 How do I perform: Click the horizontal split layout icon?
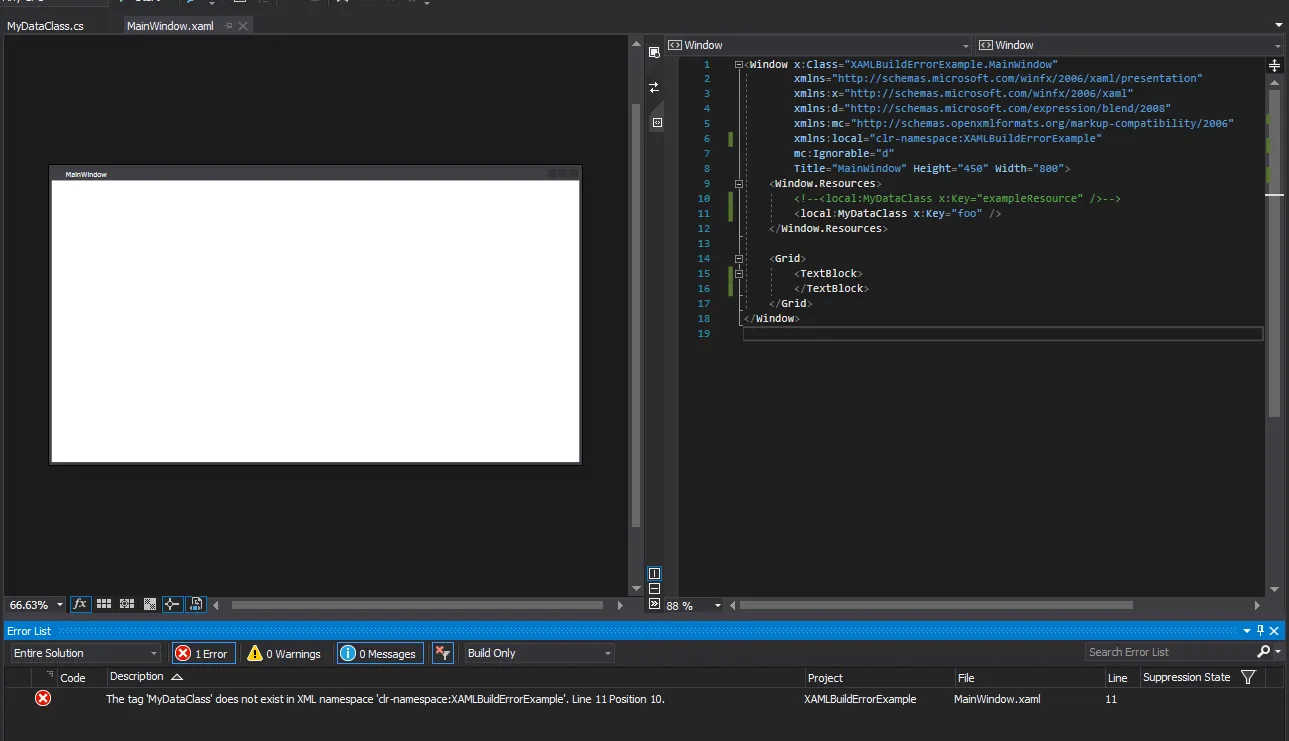point(654,589)
